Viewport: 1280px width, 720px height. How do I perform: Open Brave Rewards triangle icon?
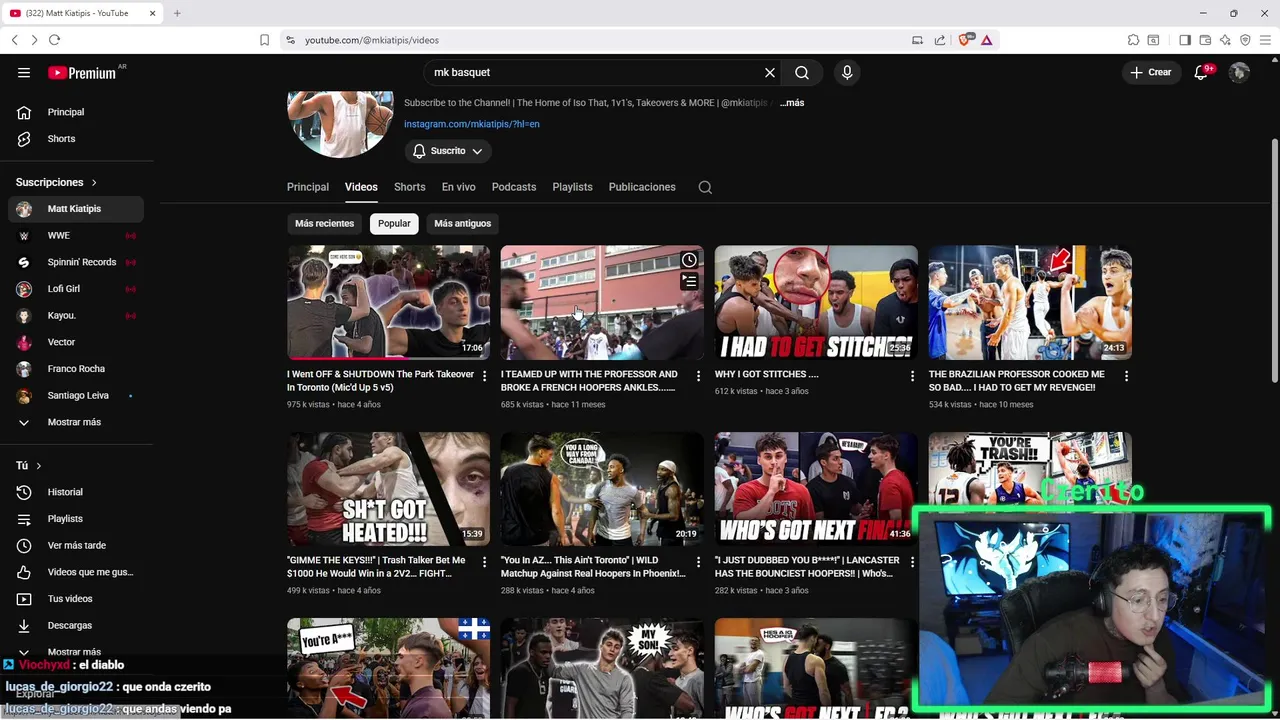pyautogui.click(x=986, y=40)
